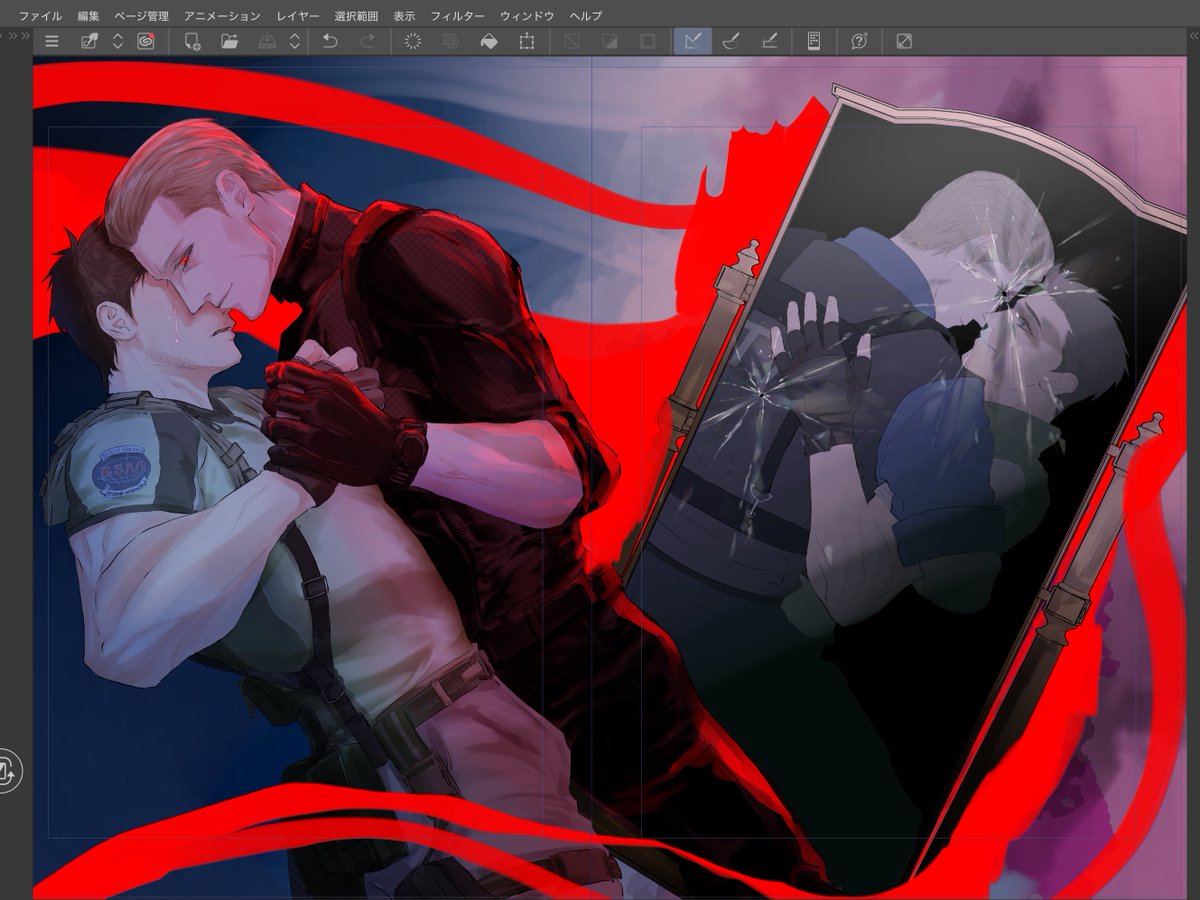Open the 編集 menu
Screen dimensions: 1200x900
[88, 16]
